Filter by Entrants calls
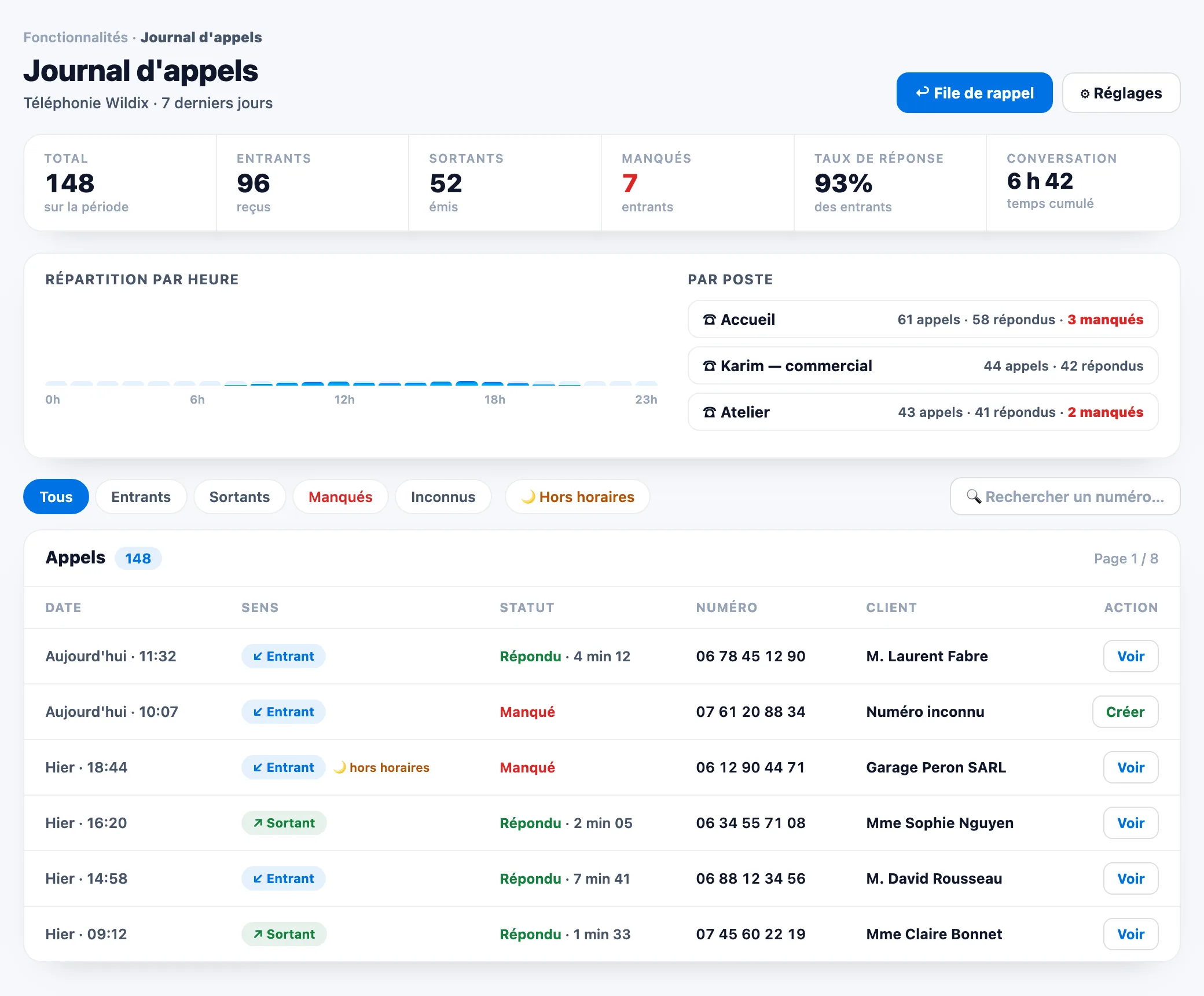 click(x=141, y=497)
